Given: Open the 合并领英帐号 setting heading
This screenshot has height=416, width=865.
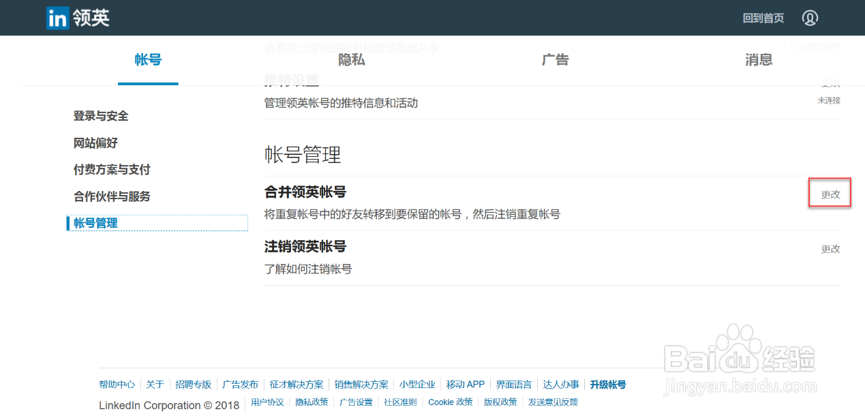Looking at the screenshot, I should [305, 192].
